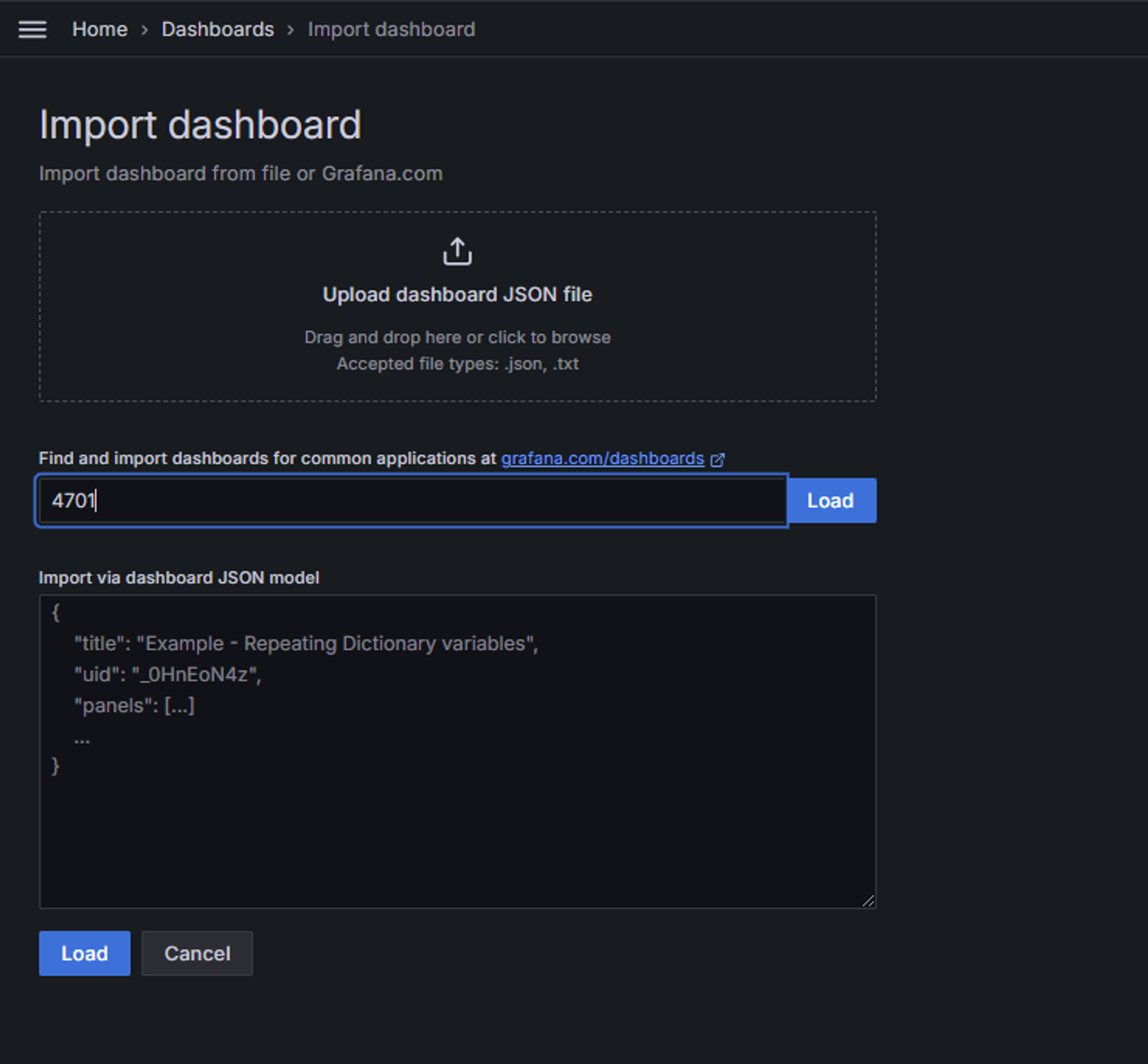The width and height of the screenshot is (1148, 1064).
Task: Open the hamburger navigation menu
Action: [32, 29]
